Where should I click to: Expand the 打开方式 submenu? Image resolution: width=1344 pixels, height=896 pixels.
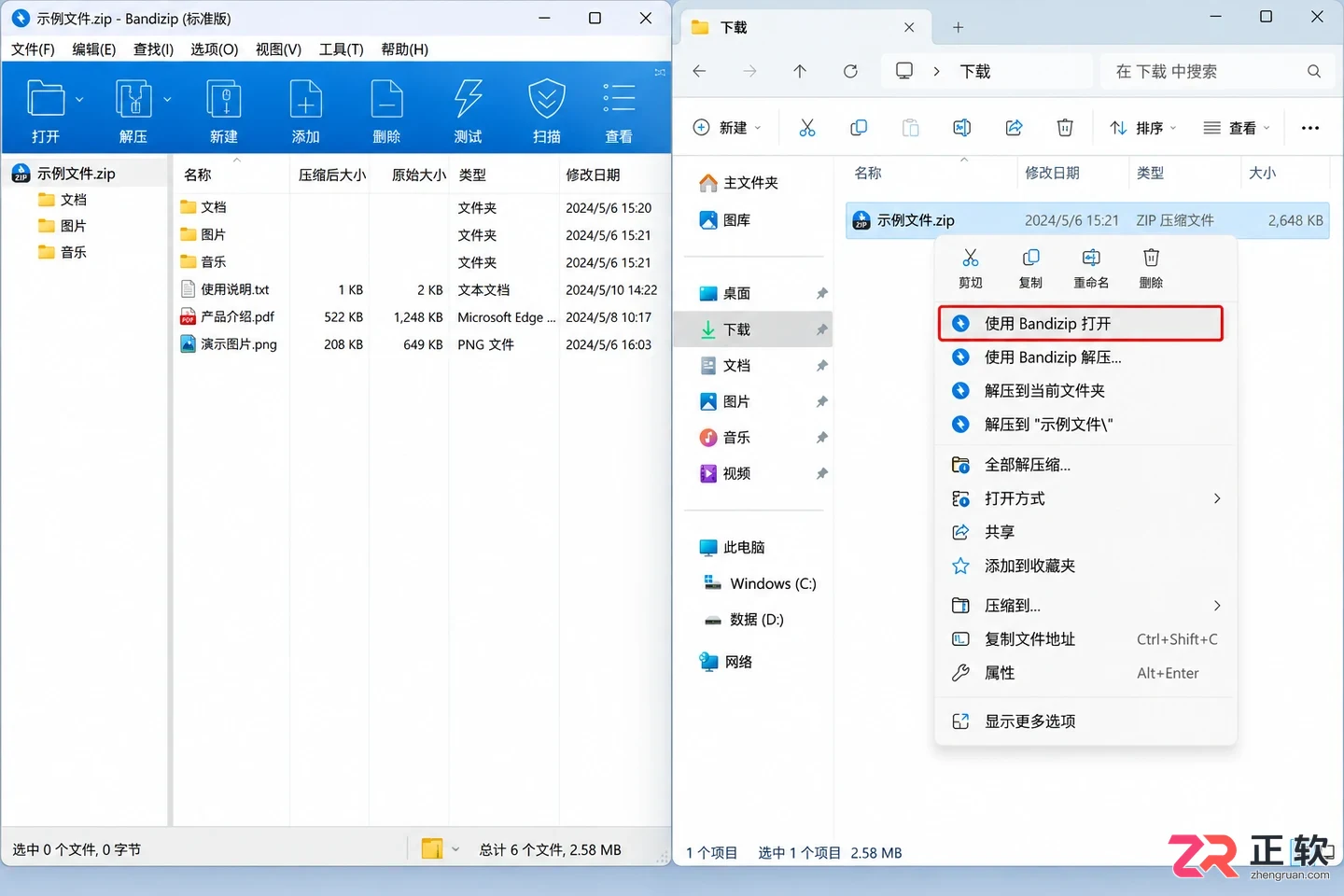tap(1217, 498)
